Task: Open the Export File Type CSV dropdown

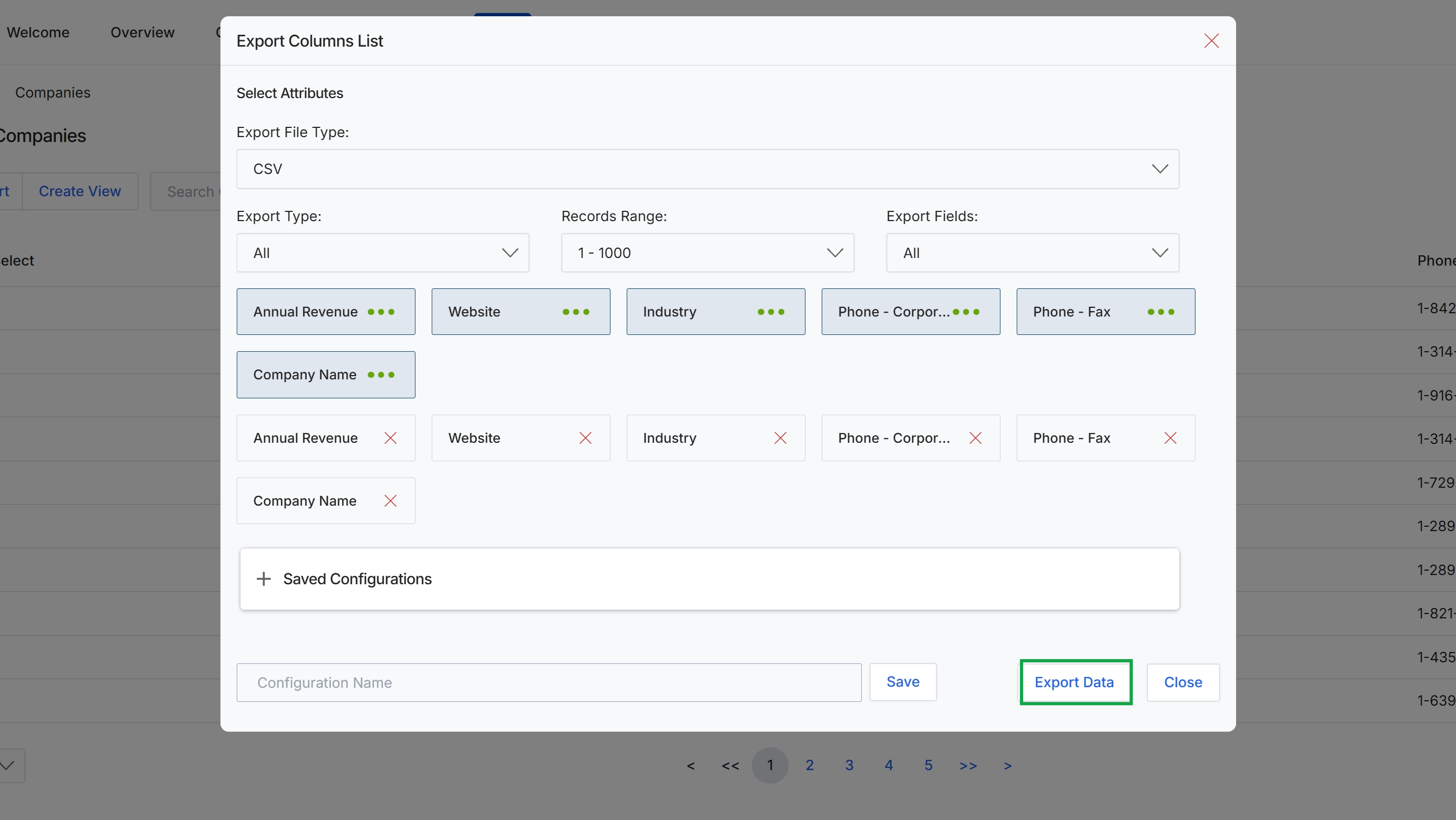Action: (x=707, y=169)
